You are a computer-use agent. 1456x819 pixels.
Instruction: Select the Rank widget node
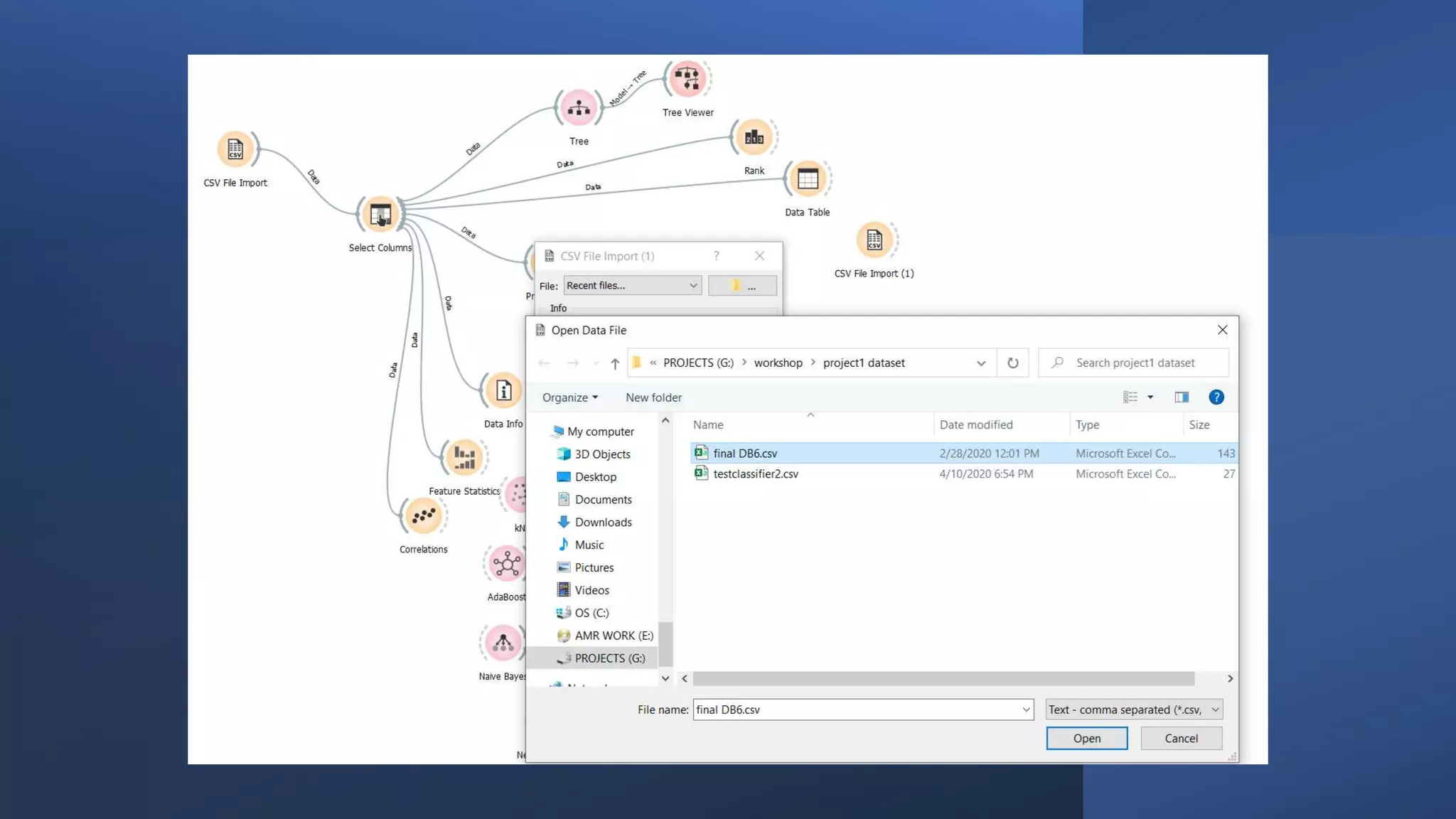tap(754, 138)
